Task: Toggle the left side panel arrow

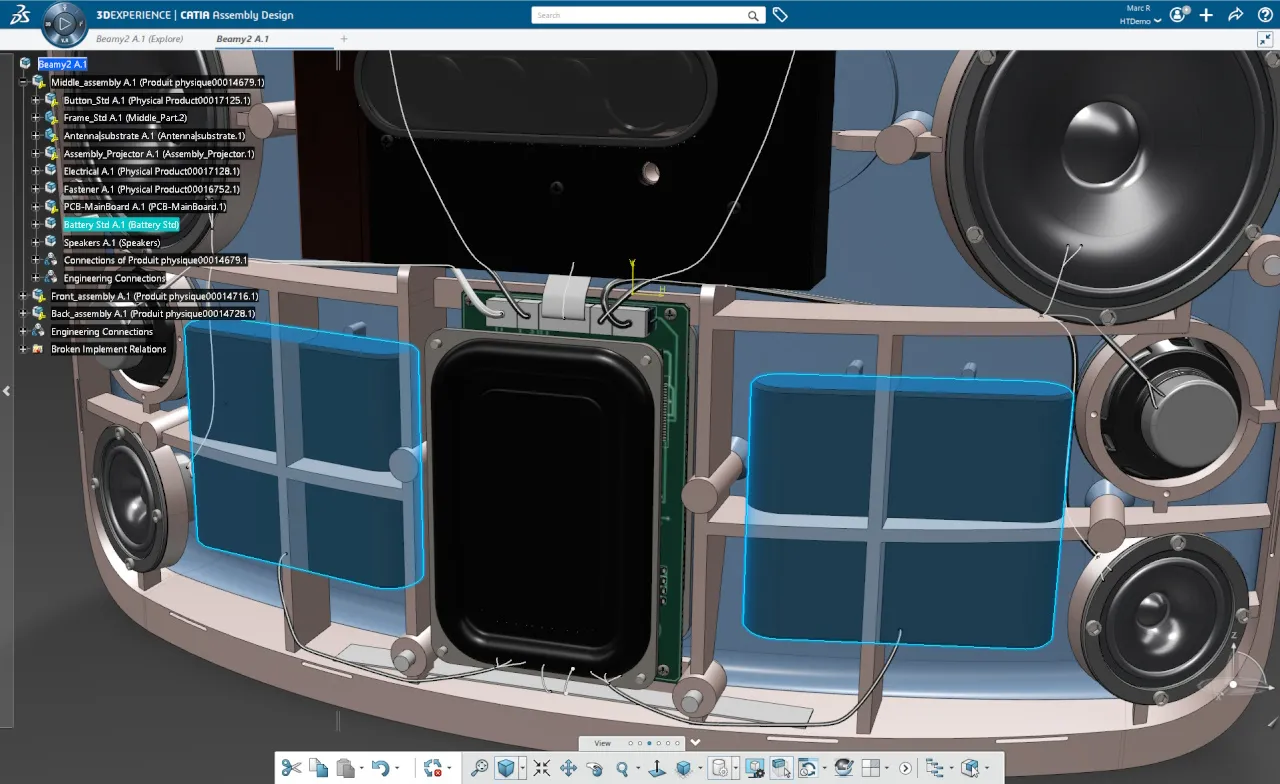Action: pyautogui.click(x=7, y=391)
